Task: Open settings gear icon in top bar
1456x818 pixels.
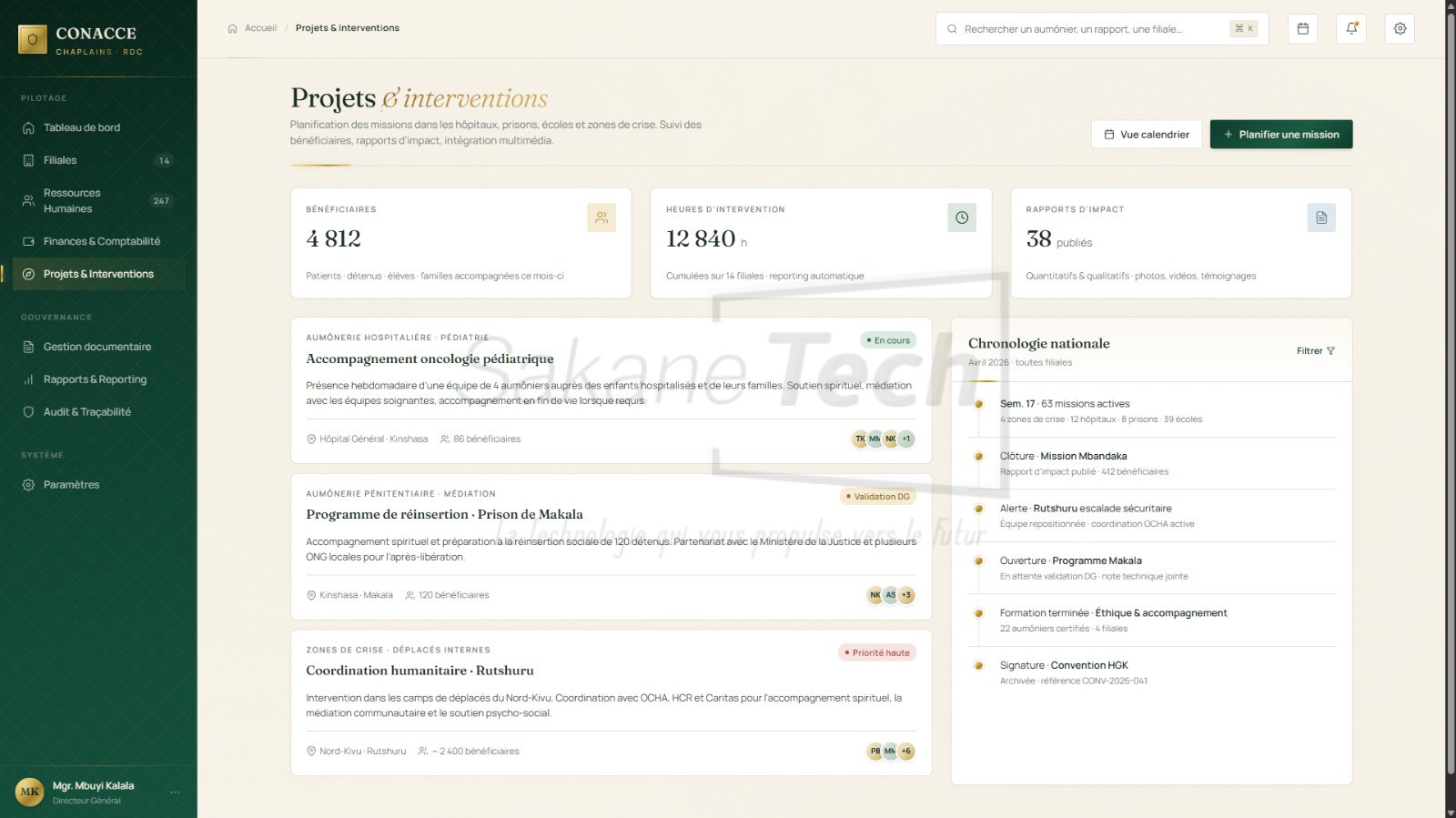Action: [1400, 28]
